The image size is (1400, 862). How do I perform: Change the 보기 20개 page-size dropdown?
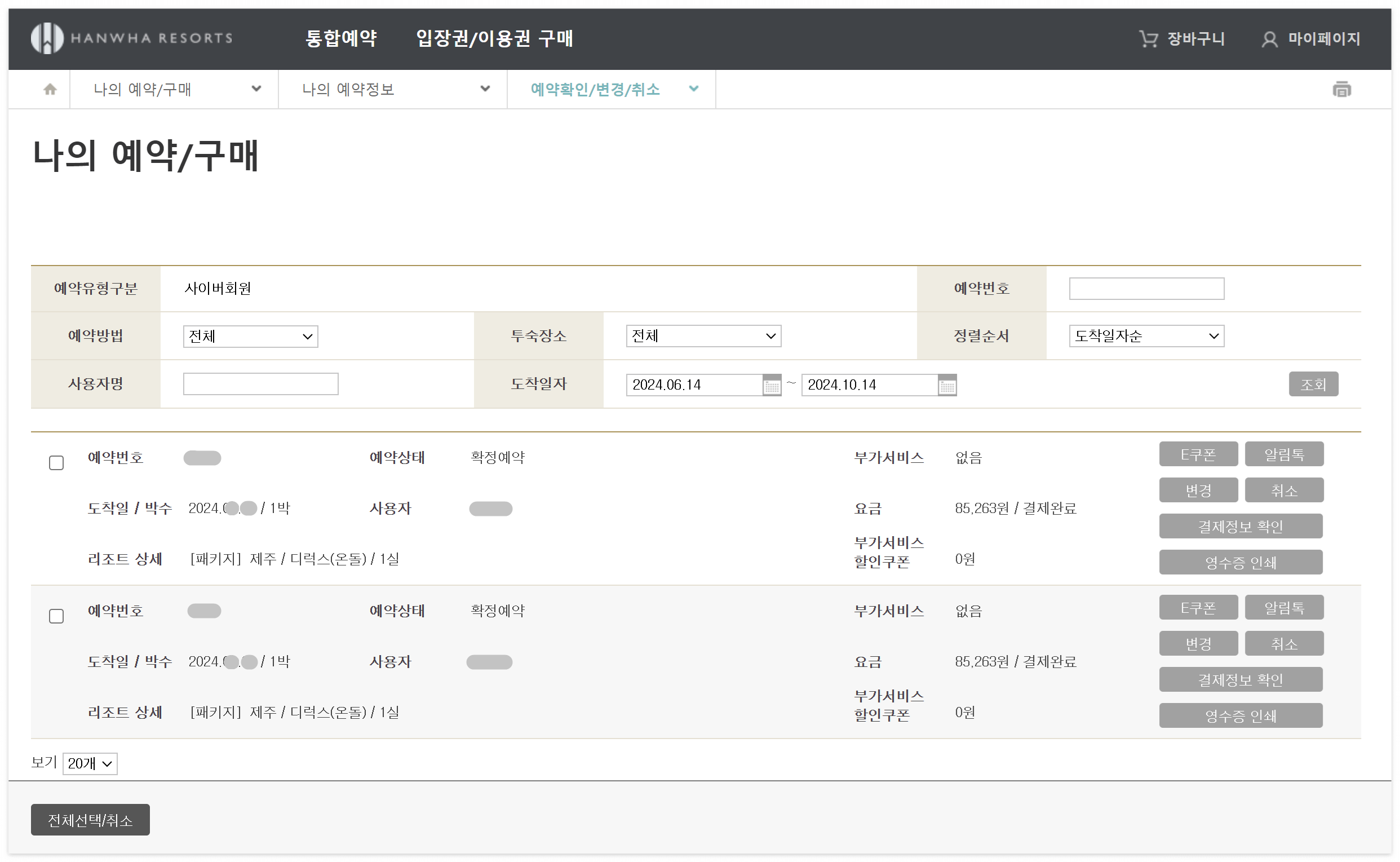click(90, 763)
